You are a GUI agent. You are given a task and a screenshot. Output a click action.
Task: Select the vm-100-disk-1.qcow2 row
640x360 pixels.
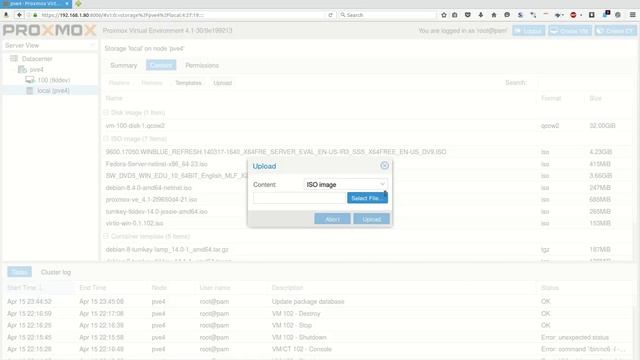pyautogui.click(x=367, y=126)
